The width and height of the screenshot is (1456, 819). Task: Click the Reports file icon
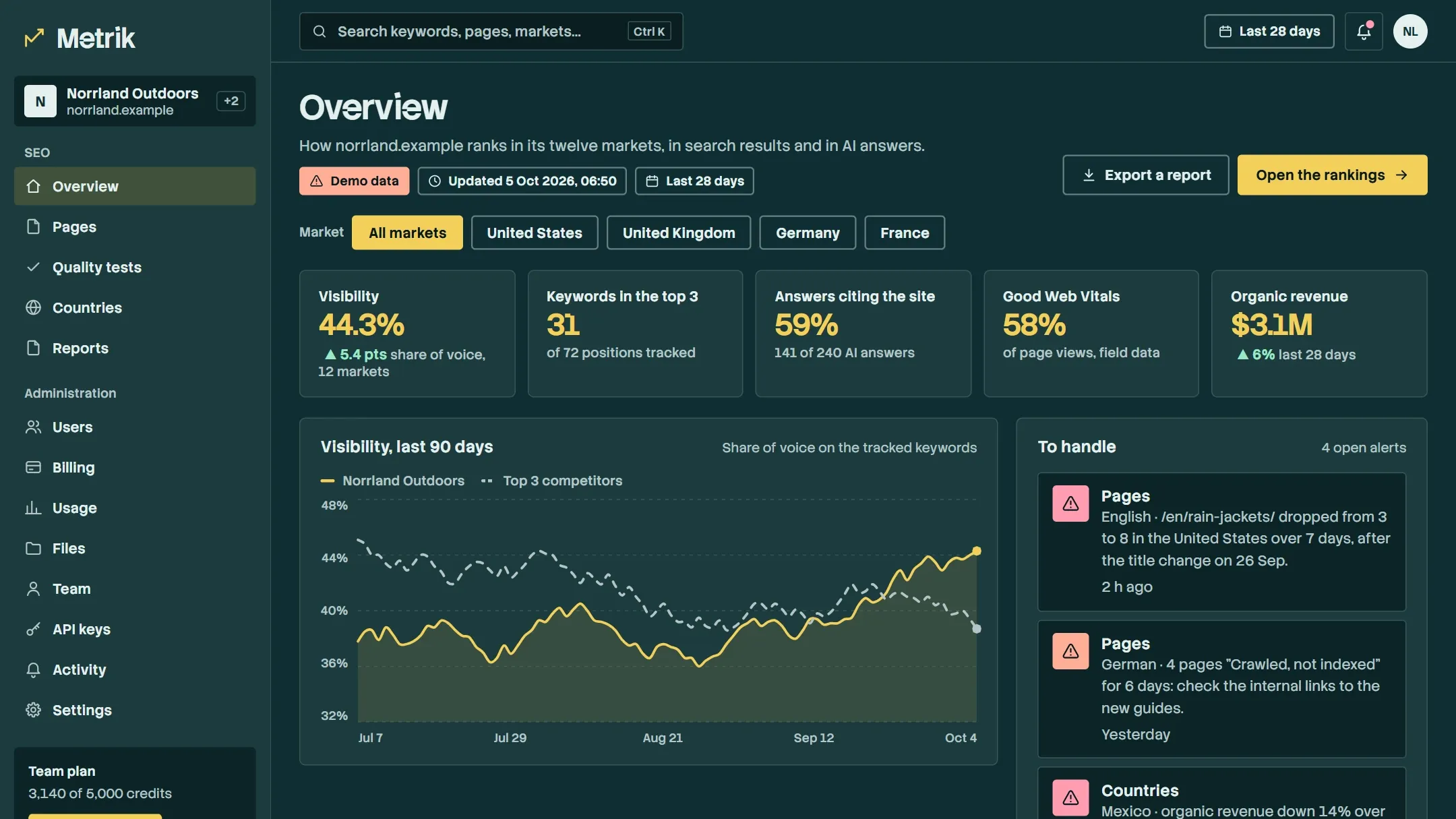33,348
